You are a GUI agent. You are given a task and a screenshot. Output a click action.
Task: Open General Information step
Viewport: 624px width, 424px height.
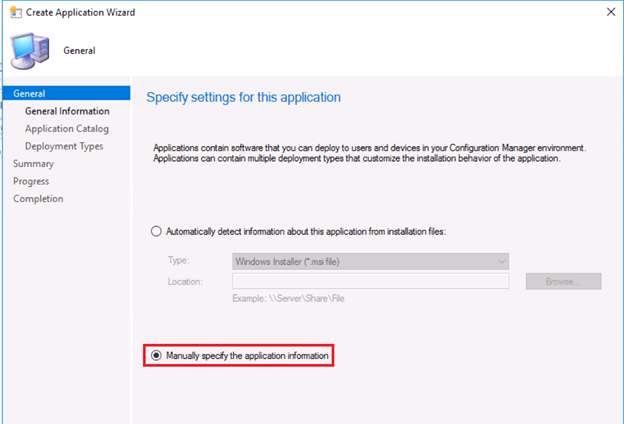67,111
